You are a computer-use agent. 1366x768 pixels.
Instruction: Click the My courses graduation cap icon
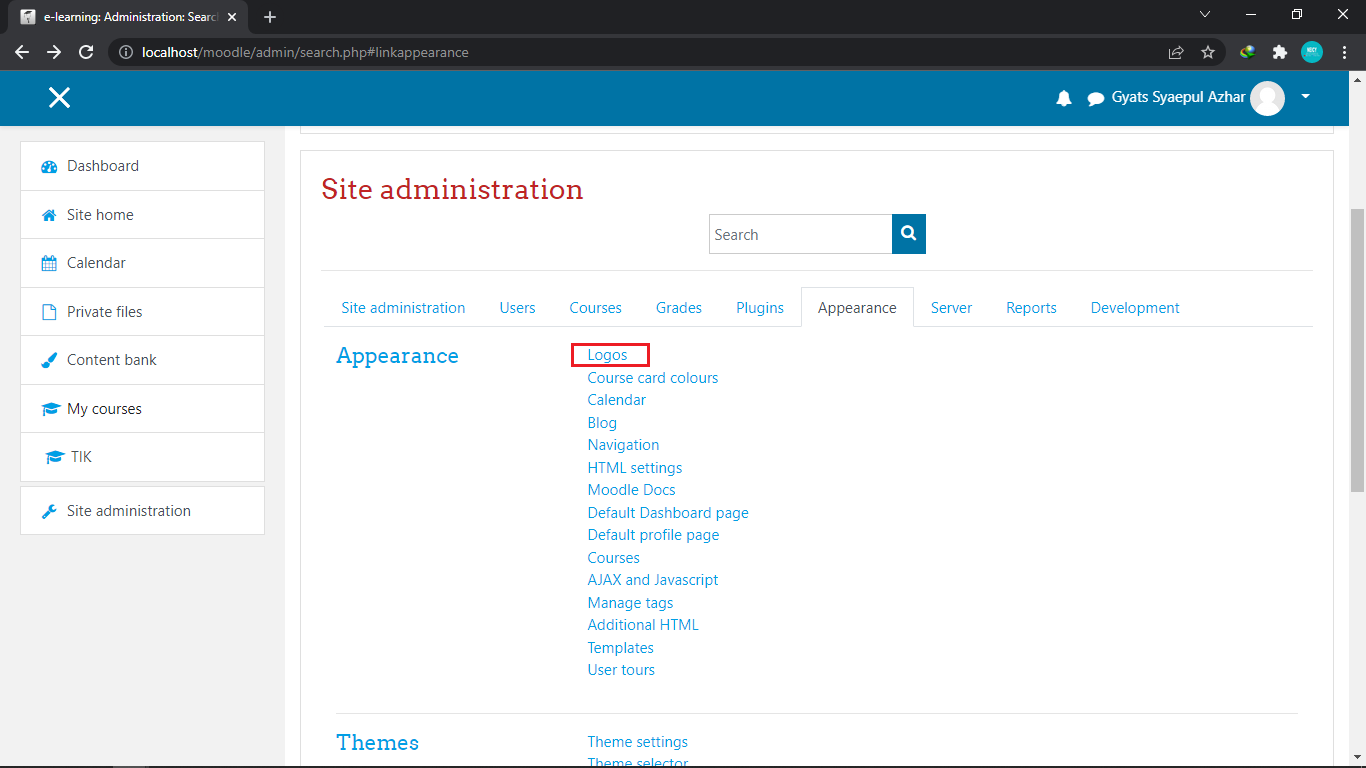coord(50,409)
